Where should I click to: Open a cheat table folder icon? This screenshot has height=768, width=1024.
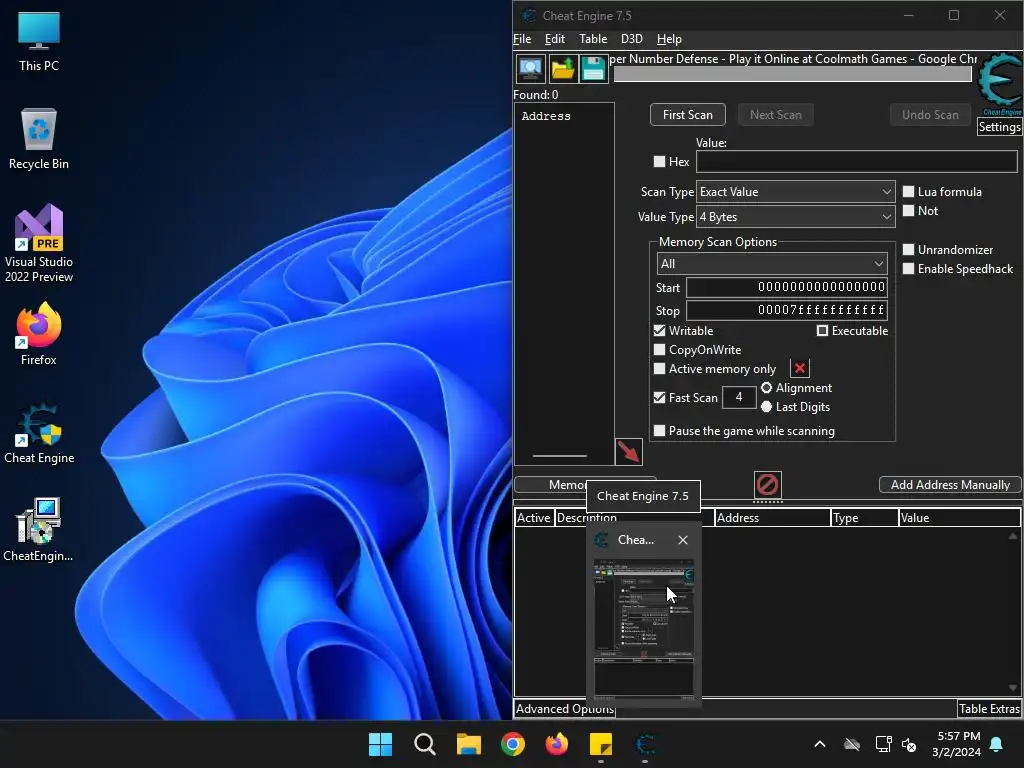562,69
